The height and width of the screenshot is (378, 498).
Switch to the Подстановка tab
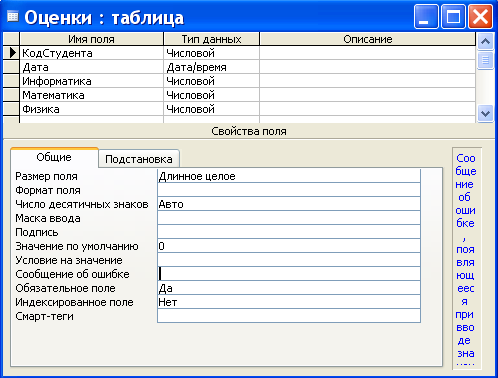coord(139,159)
